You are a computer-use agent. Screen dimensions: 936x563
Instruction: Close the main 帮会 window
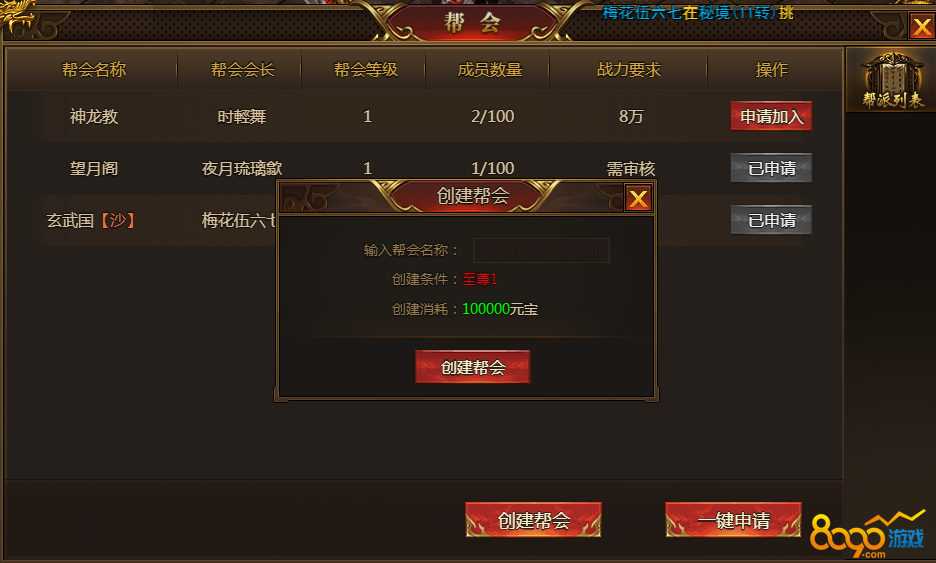click(x=922, y=26)
